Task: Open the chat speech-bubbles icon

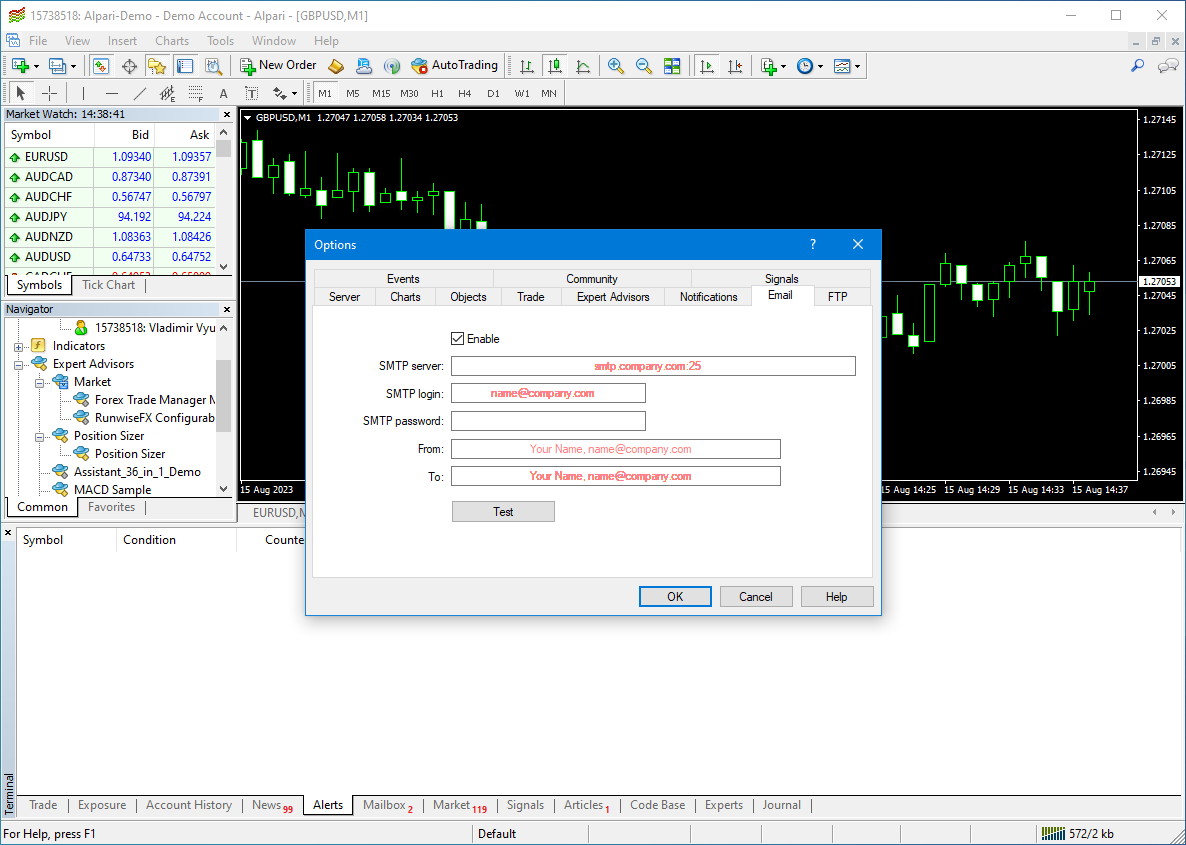Action: tap(1168, 66)
